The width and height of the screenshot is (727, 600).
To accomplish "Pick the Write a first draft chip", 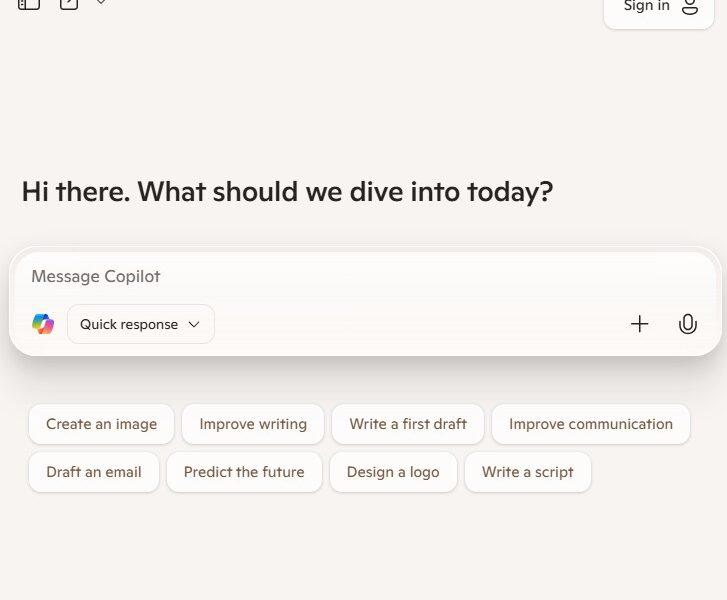I will pos(408,424).
